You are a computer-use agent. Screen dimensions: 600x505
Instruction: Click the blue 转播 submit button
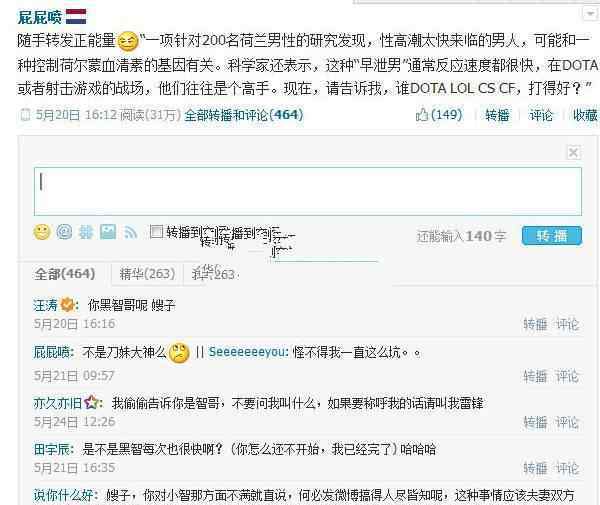coord(551,236)
